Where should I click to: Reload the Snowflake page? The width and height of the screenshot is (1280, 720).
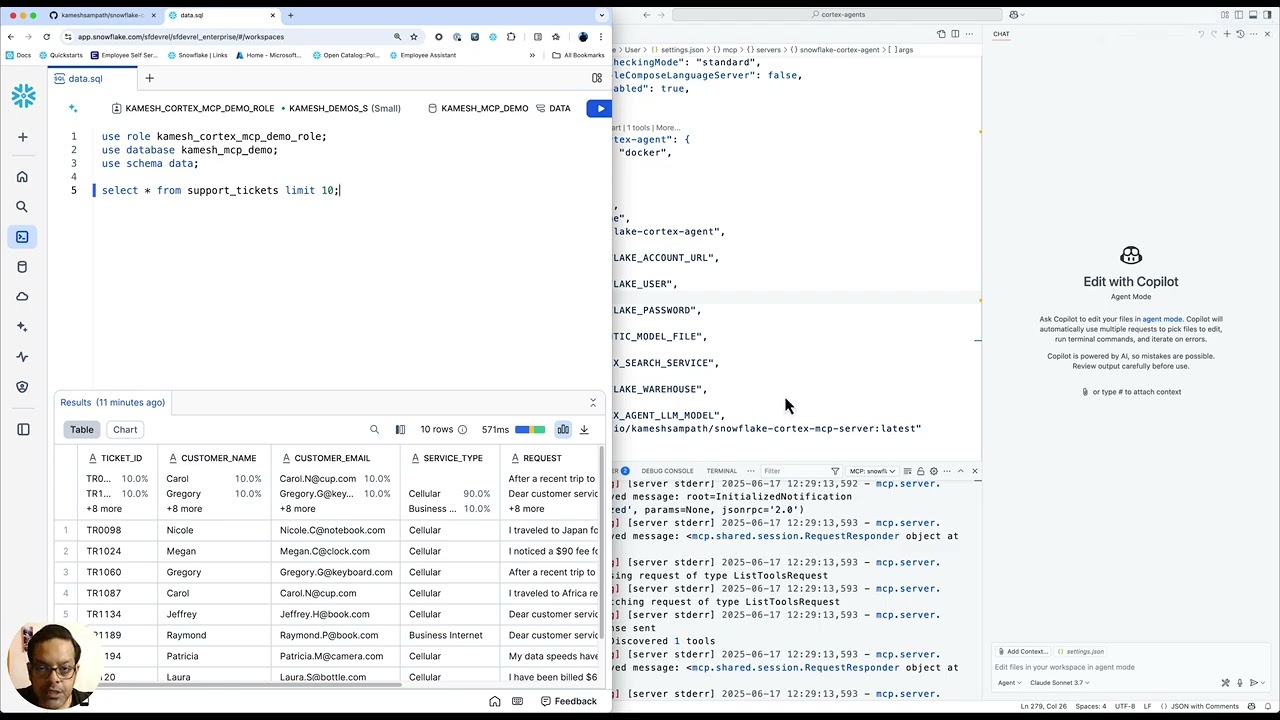46,37
